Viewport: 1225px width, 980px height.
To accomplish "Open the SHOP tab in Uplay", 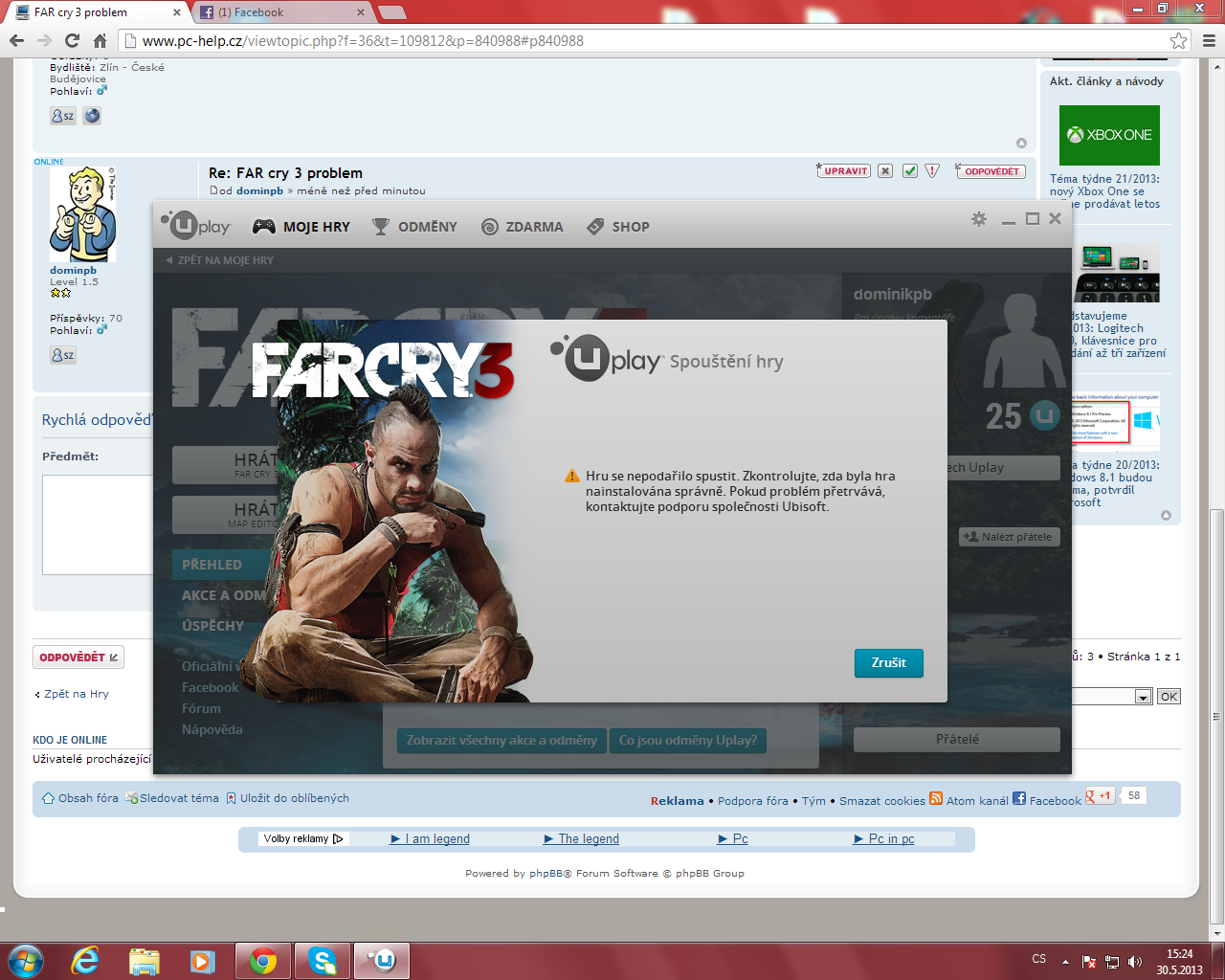I will tap(618, 227).
